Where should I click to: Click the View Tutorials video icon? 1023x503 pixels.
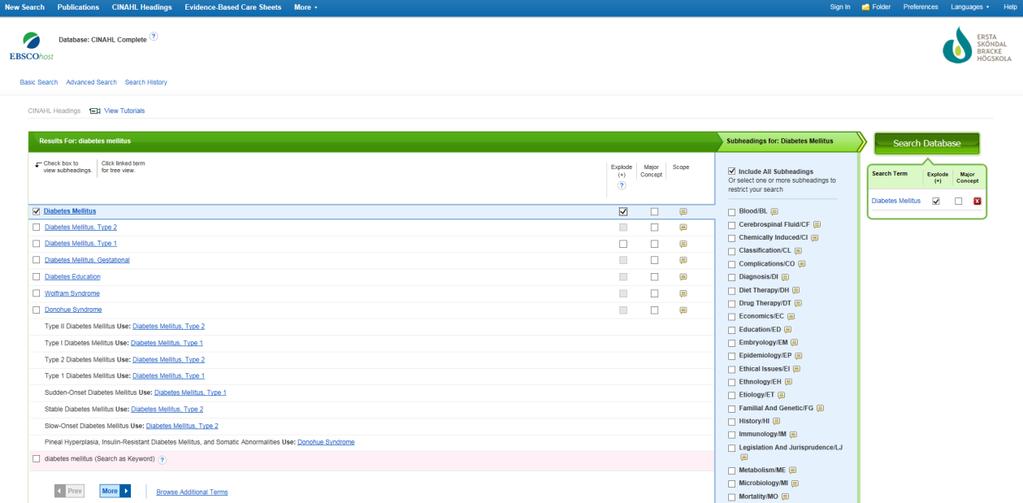tap(95, 111)
